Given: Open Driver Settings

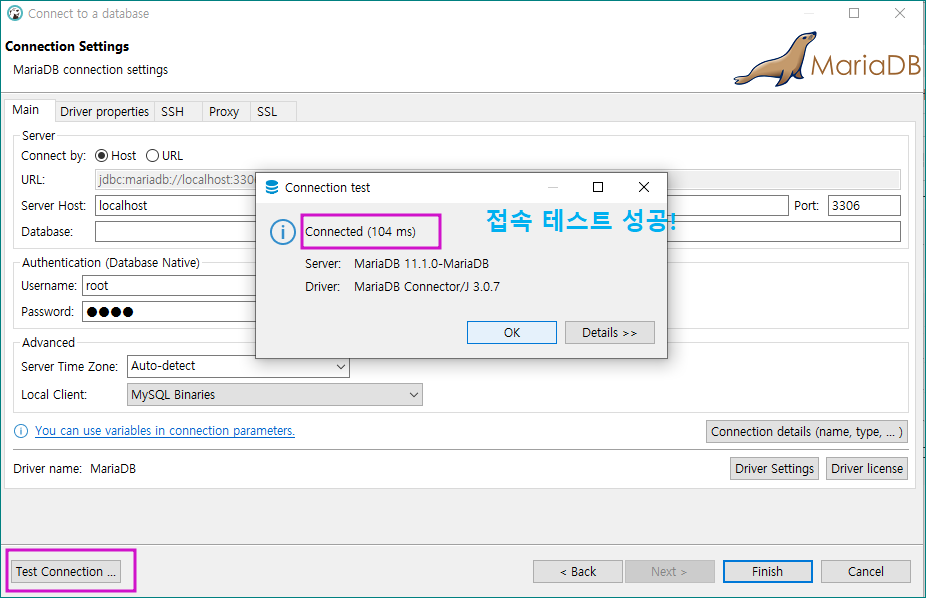Looking at the screenshot, I should click(774, 469).
